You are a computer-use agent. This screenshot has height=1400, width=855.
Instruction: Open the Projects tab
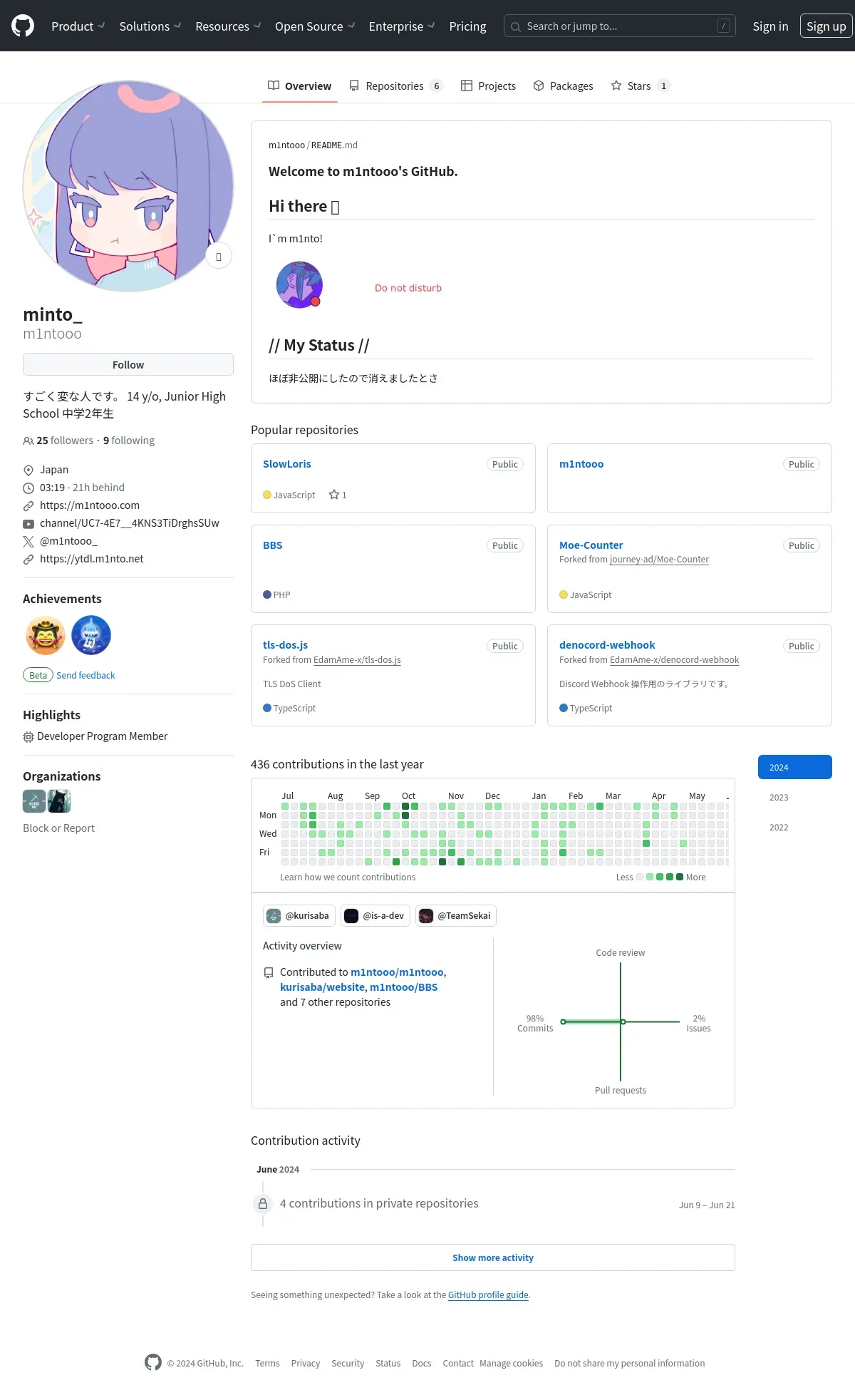pos(488,86)
